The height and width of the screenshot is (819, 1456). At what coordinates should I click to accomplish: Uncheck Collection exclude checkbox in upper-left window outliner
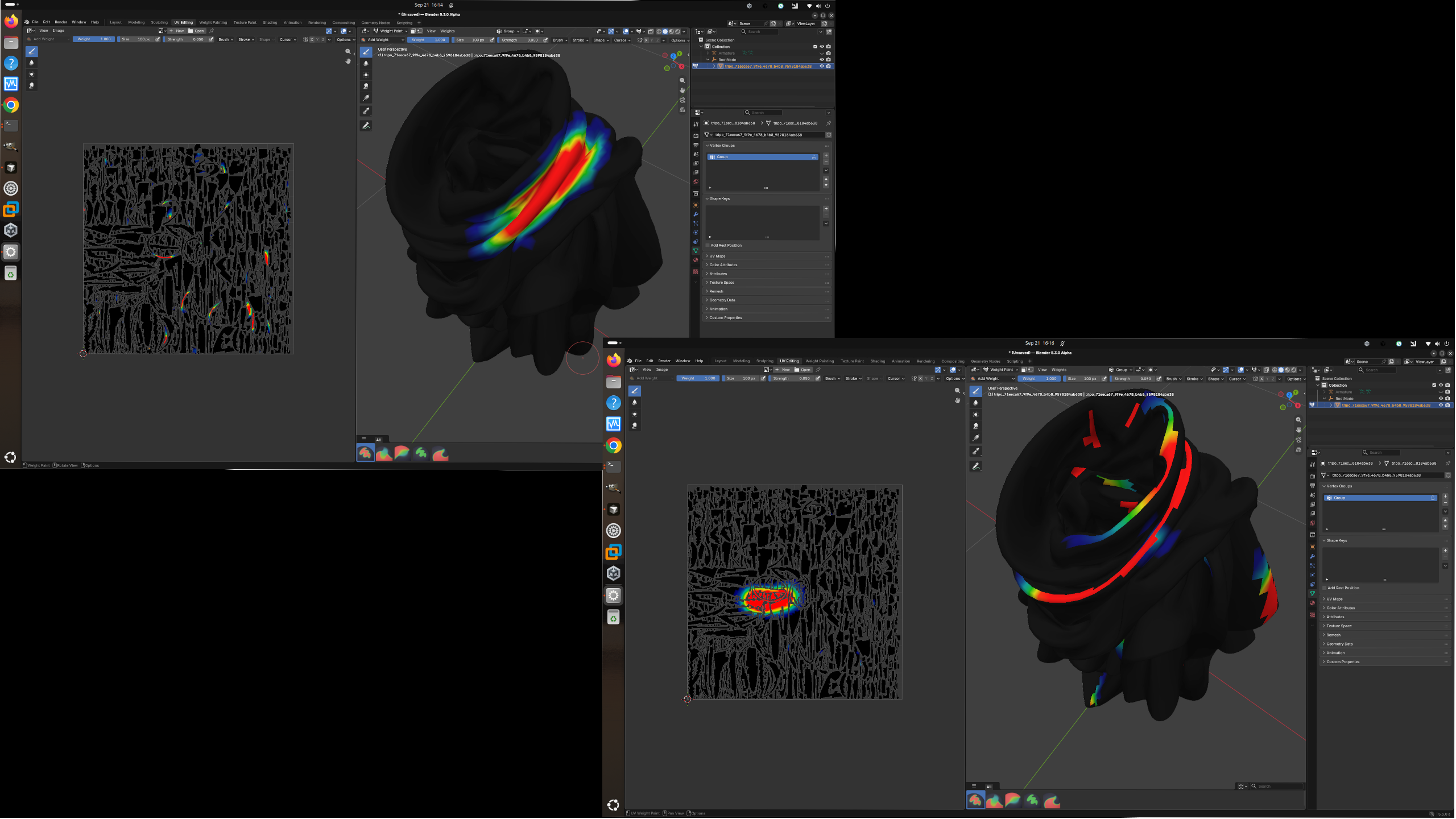click(815, 47)
